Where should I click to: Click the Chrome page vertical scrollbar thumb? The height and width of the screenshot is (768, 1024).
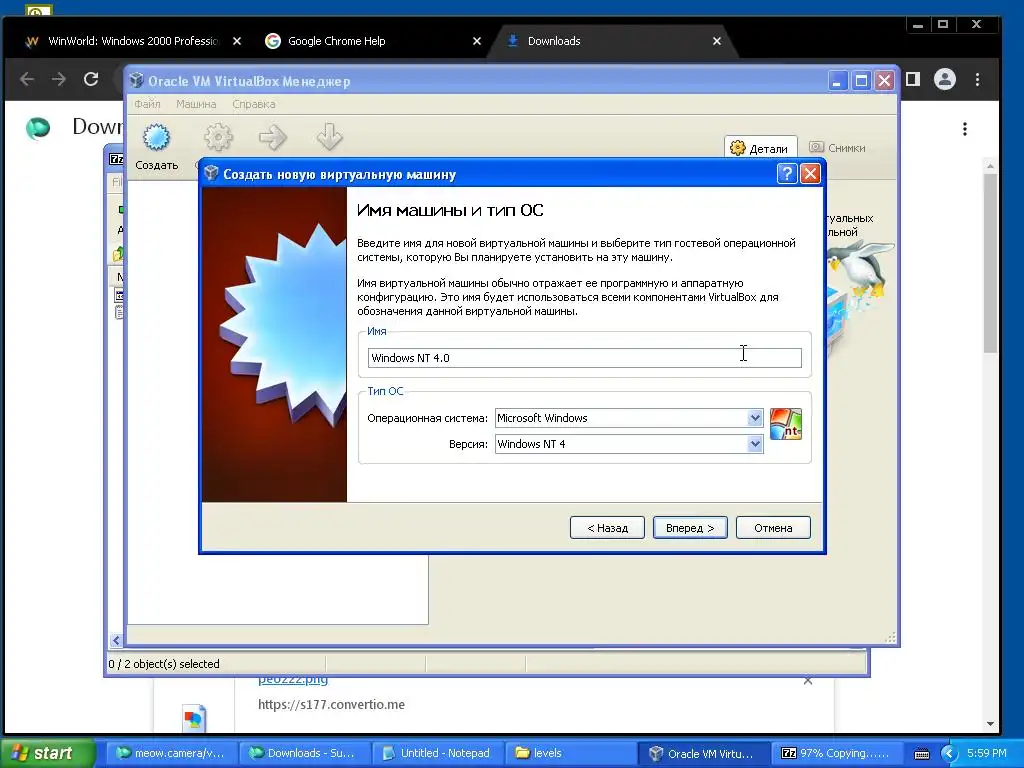coord(990,261)
